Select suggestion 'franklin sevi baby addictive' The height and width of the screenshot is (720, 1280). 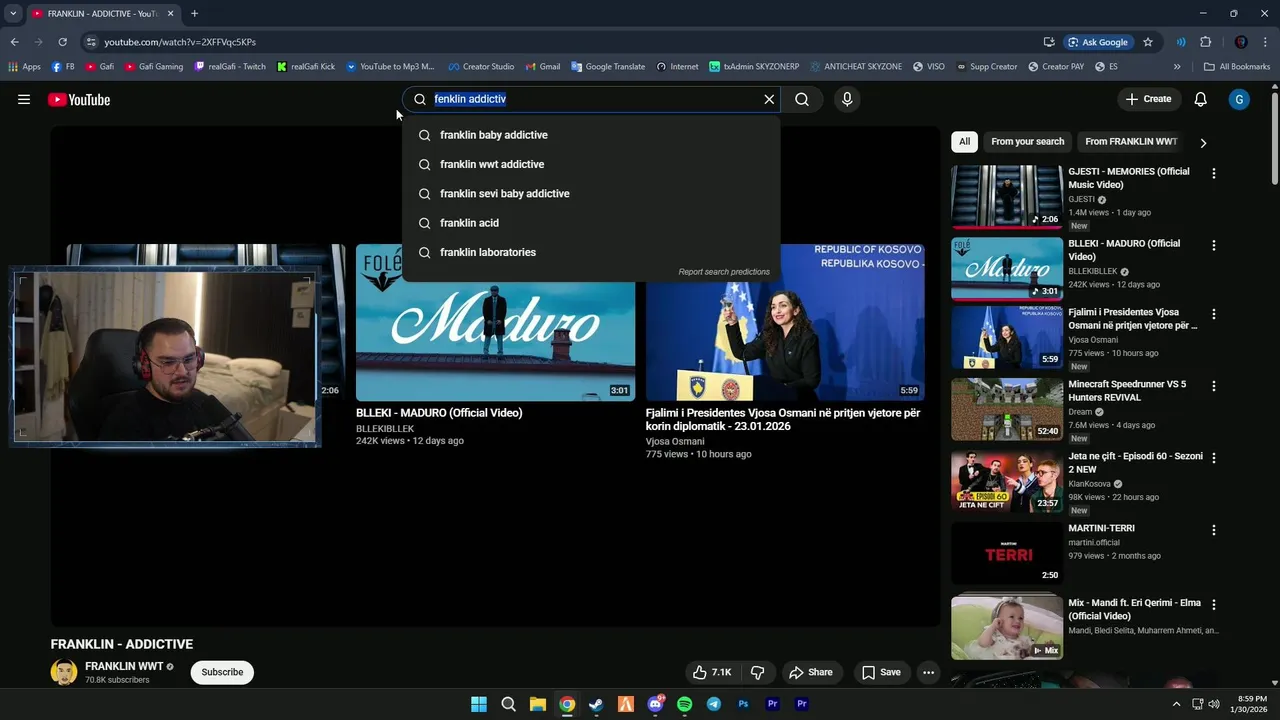click(x=591, y=193)
